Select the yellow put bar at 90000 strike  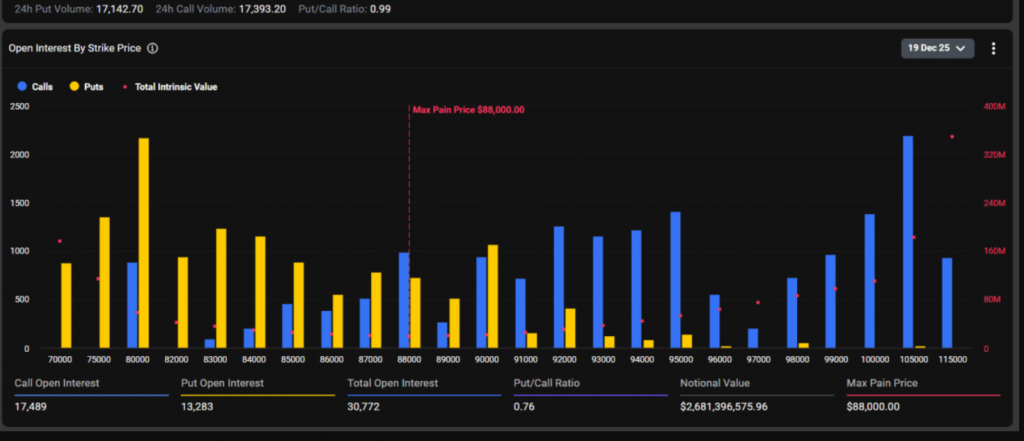click(492, 296)
